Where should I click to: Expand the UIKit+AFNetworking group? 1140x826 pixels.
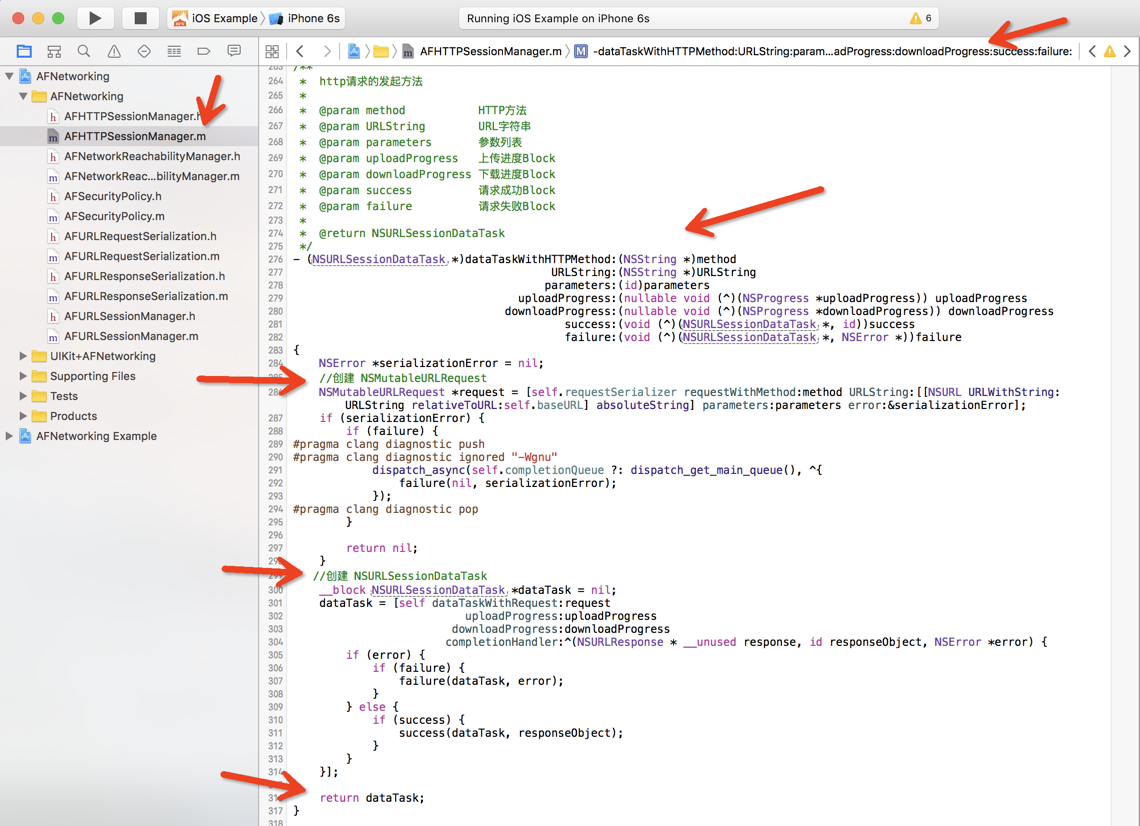(23, 356)
